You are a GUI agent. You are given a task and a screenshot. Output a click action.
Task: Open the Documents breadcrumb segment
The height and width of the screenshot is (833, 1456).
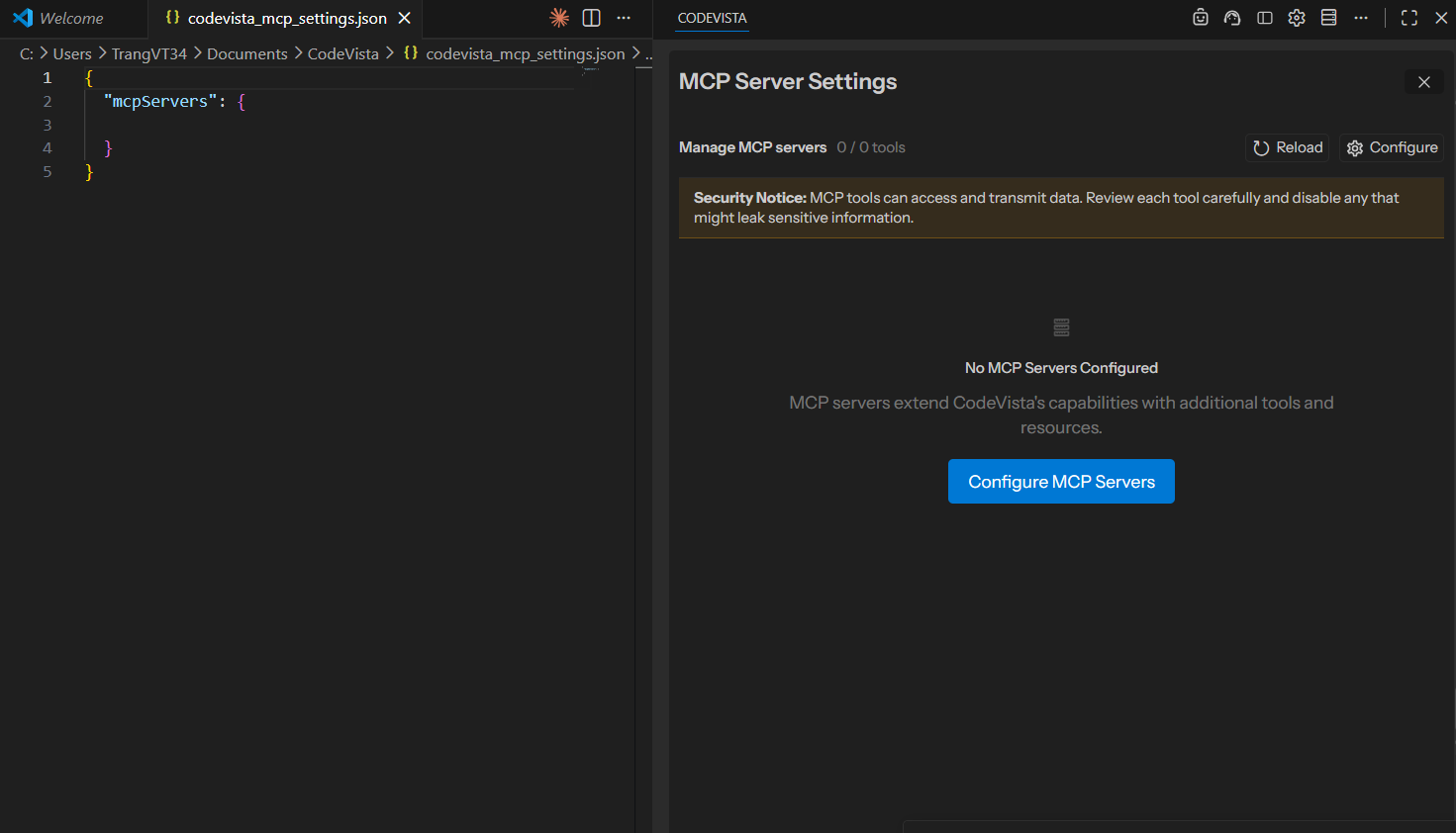pyautogui.click(x=247, y=53)
